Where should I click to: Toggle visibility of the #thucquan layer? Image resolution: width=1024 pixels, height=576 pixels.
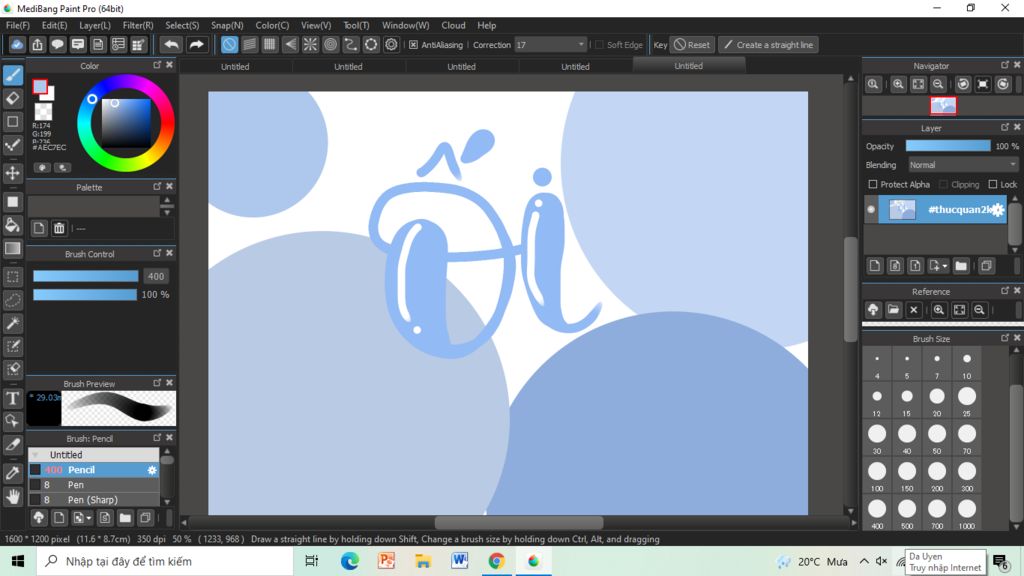pyautogui.click(x=871, y=210)
